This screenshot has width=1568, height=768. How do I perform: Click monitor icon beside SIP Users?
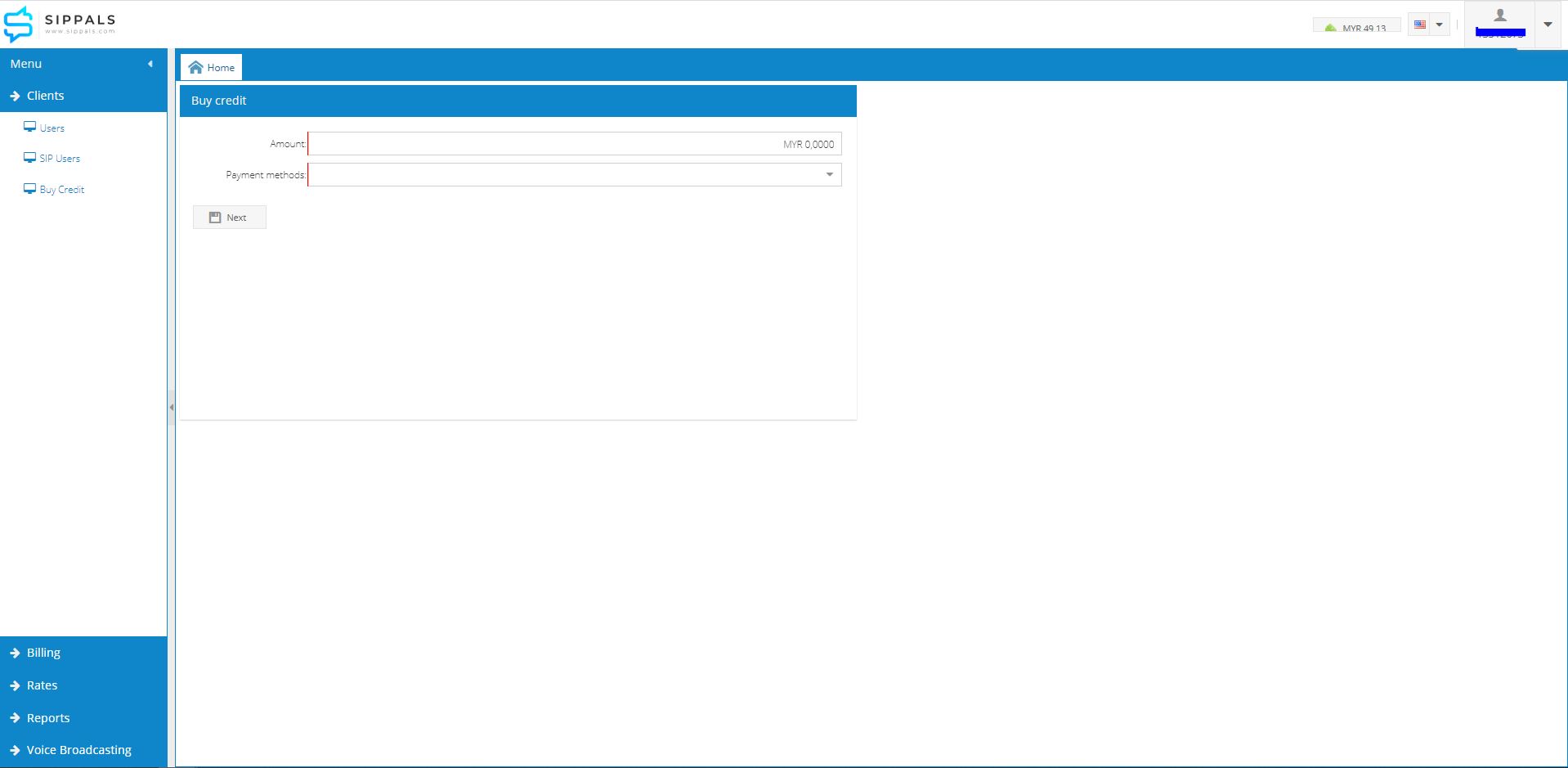(x=29, y=158)
